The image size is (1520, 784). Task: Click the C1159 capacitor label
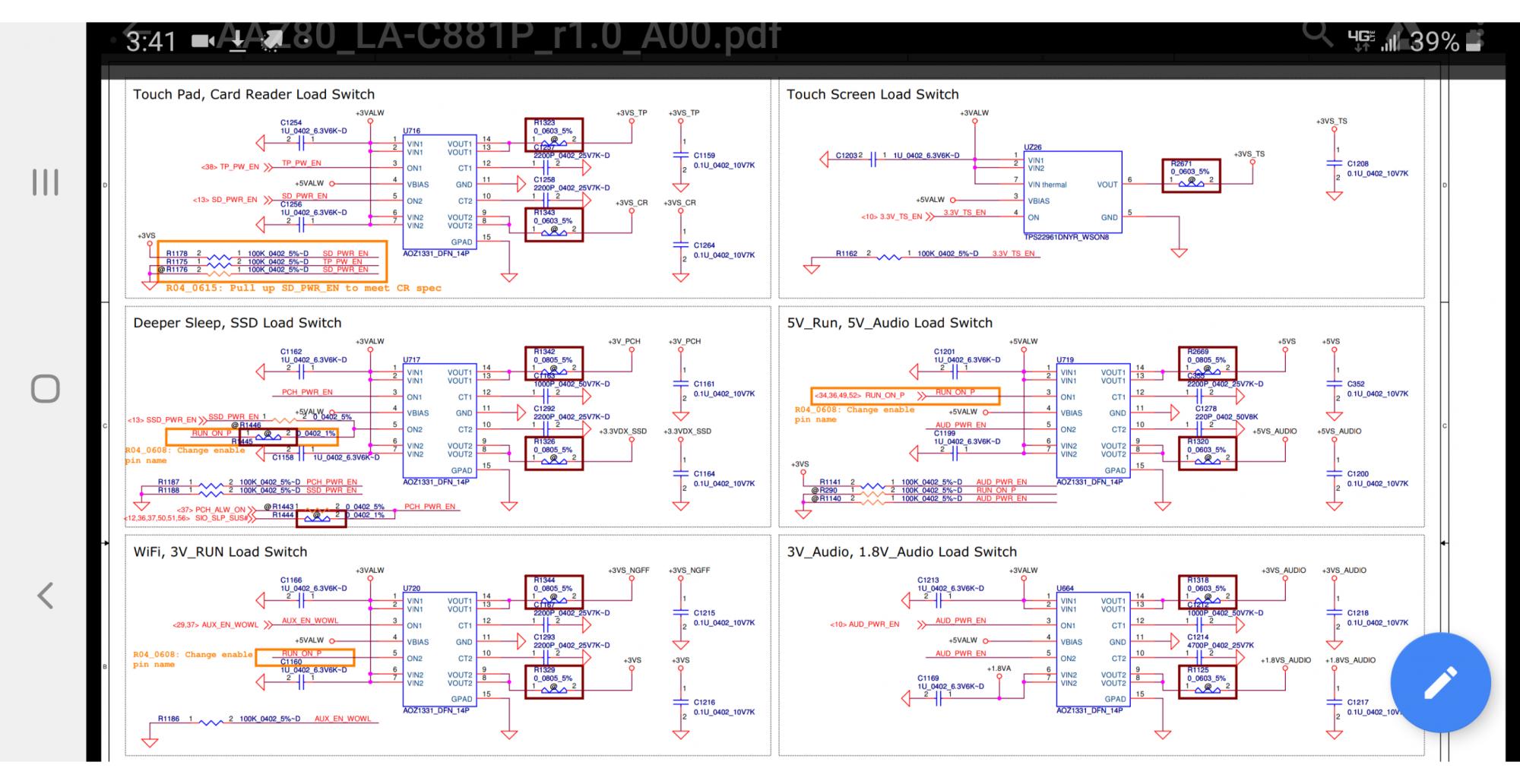[705, 156]
